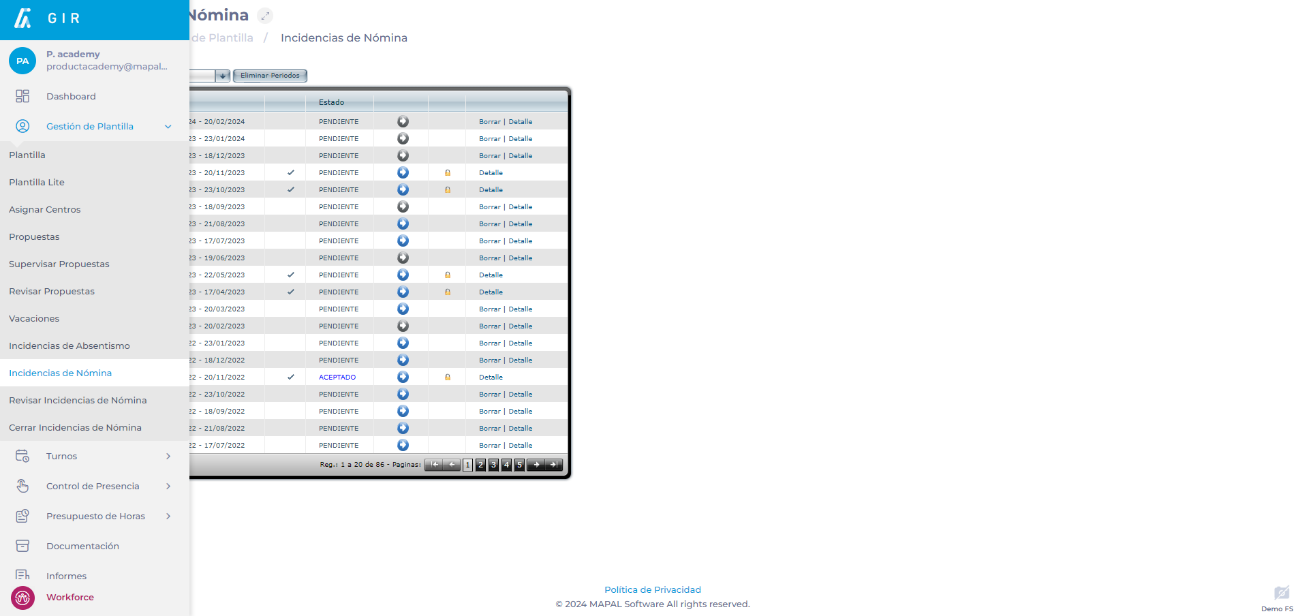
Task: Click the Control de Presencia hand icon
Action: coord(22,486)
